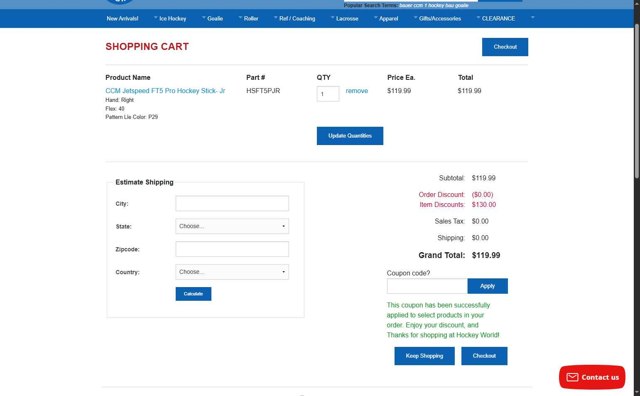Click the Coupon code input field
Screen dimensions: 640x396
click(427, 286)
